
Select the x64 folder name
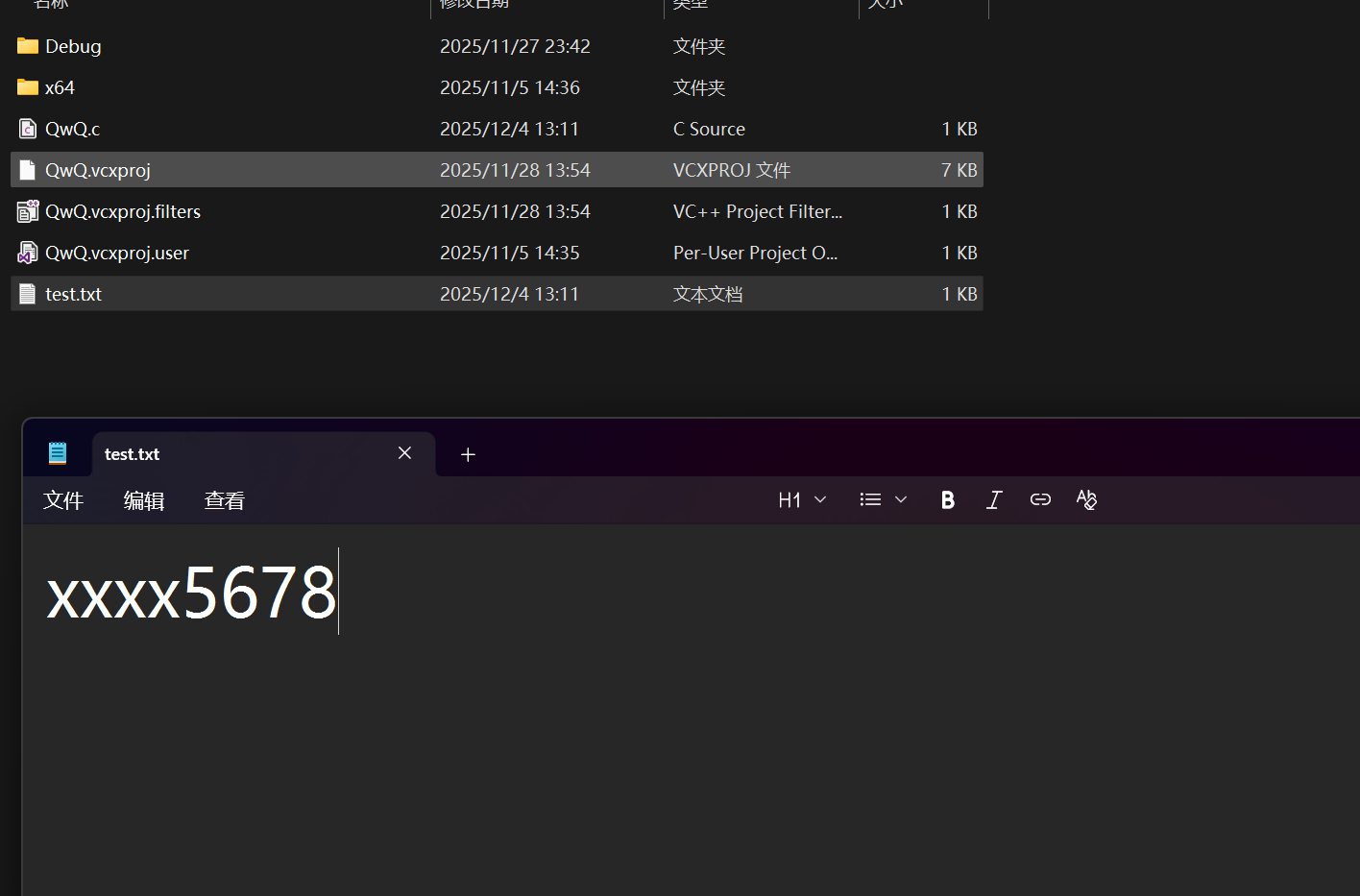pyautogui.click(x=60, y=87)
